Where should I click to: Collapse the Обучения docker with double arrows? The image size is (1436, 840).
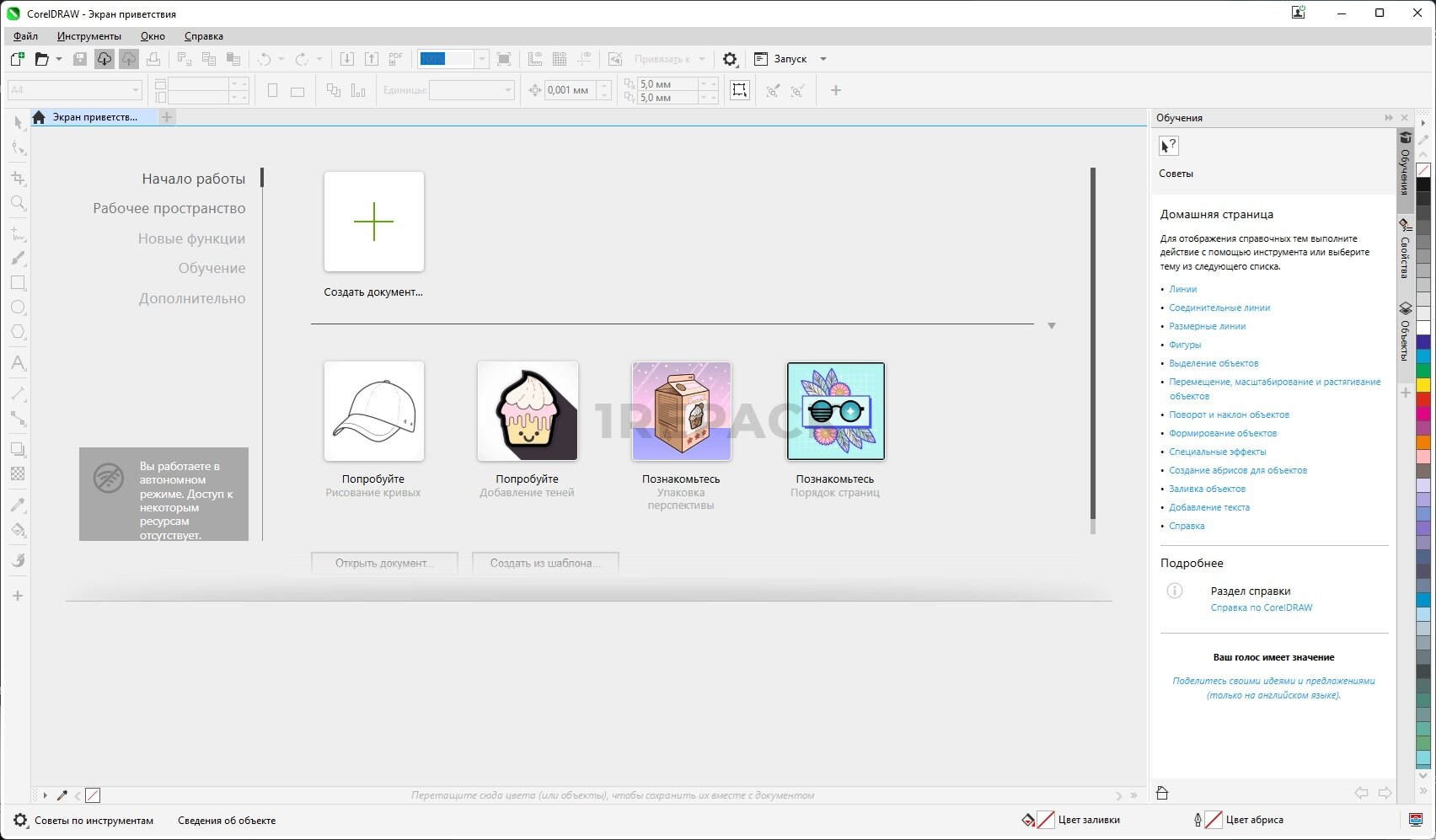click(1388, 118)
